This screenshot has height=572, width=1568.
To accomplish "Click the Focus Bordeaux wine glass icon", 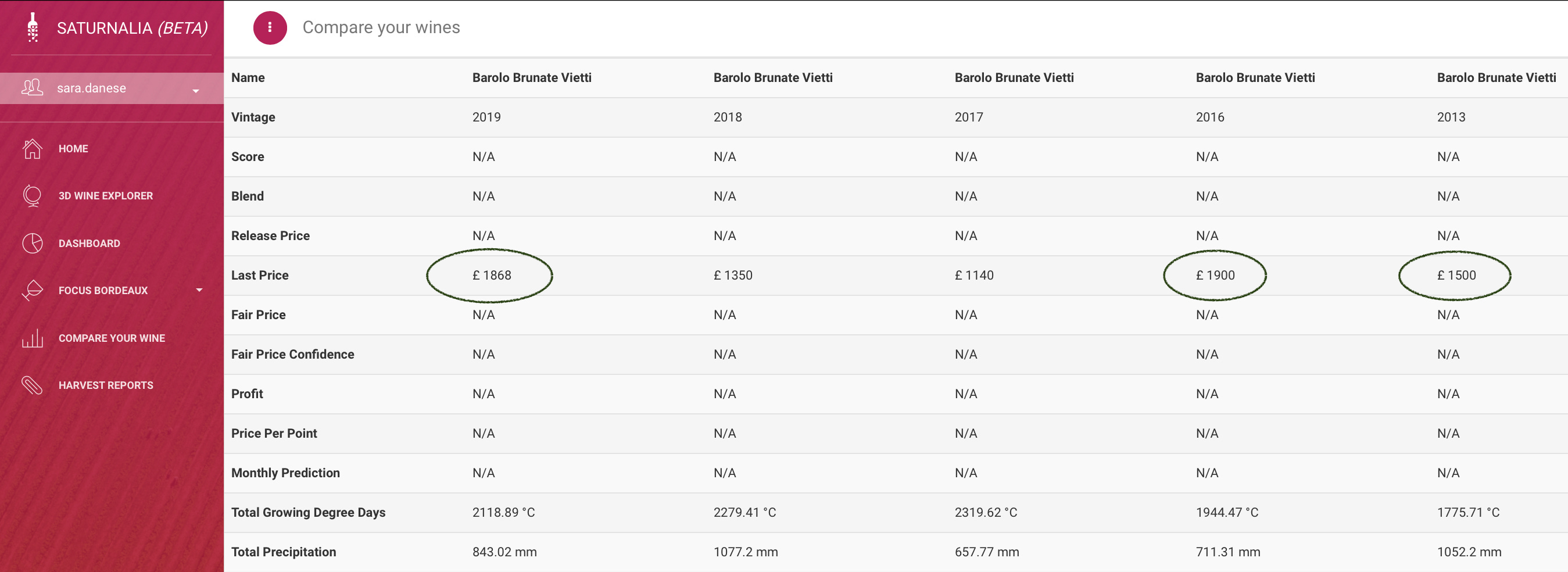I will [x=33, y=290].
